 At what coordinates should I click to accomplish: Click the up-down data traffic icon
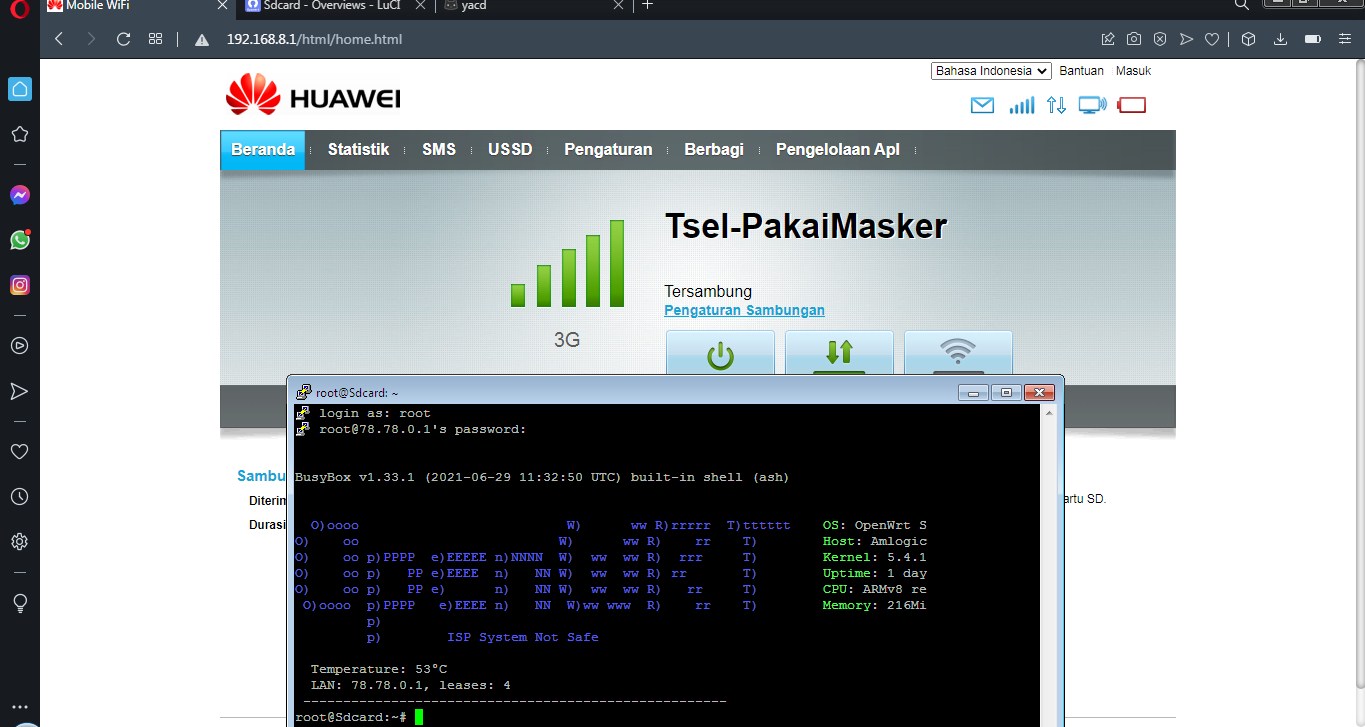(x=1056, y=105)
